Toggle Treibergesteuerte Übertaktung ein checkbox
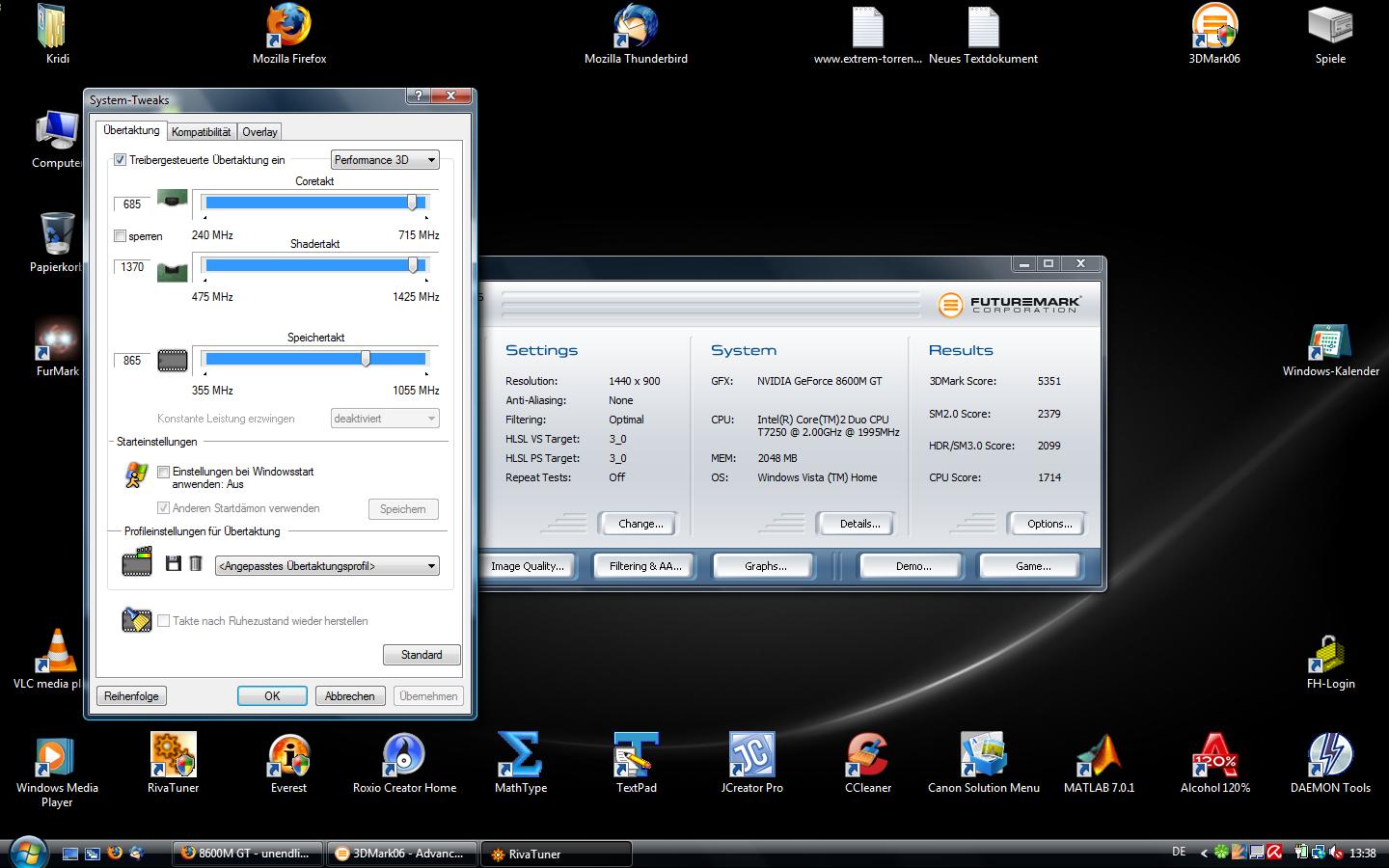Viewport: 1389px width, 868px height. [x=120, y=160]
